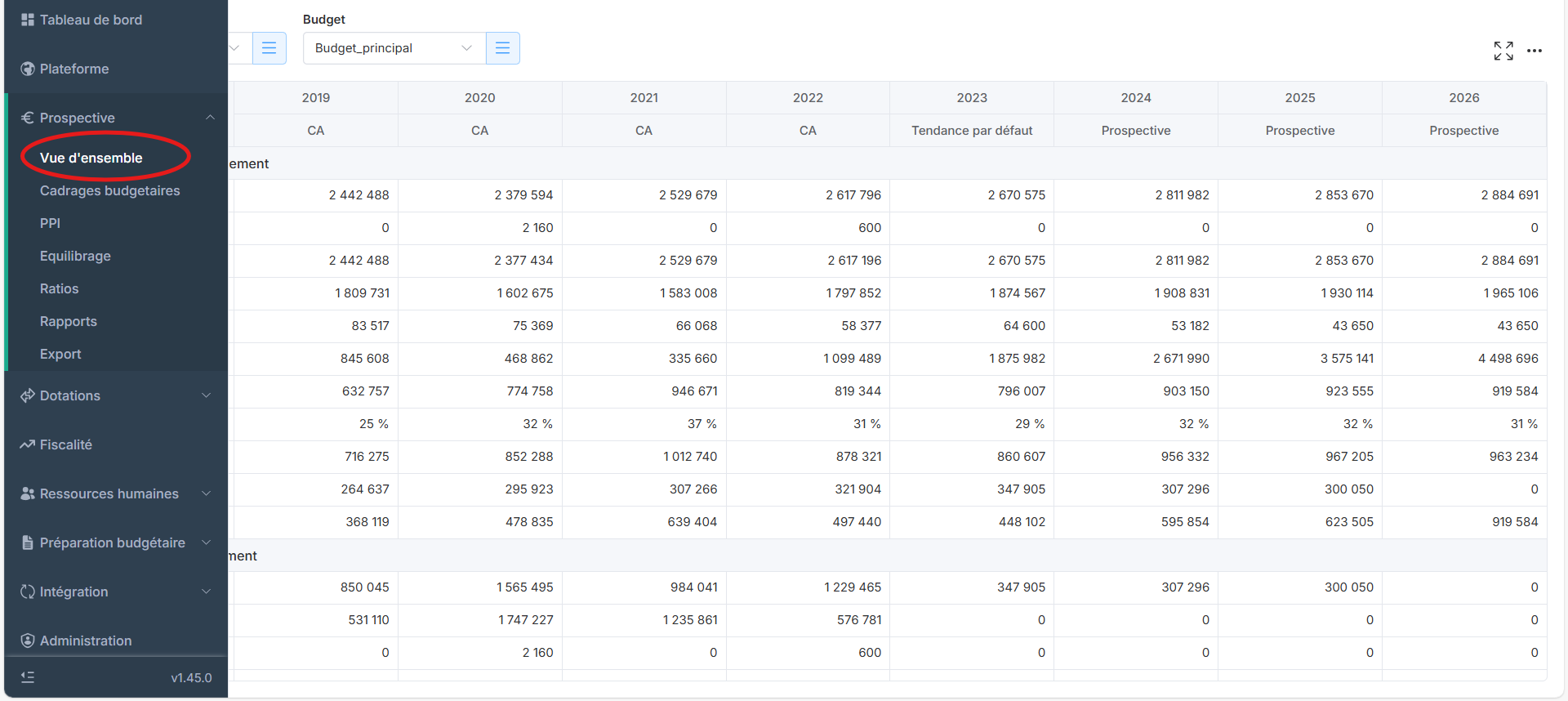
Task: Click the Plateforme globe icon
Action: tap(28, 69)
